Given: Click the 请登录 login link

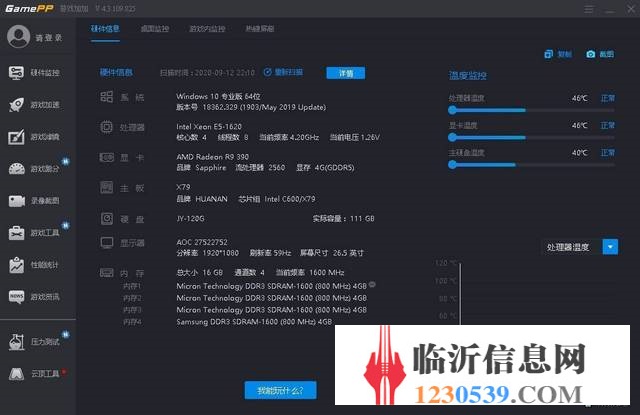Looking at the screenshot, I should pos(49,38).
